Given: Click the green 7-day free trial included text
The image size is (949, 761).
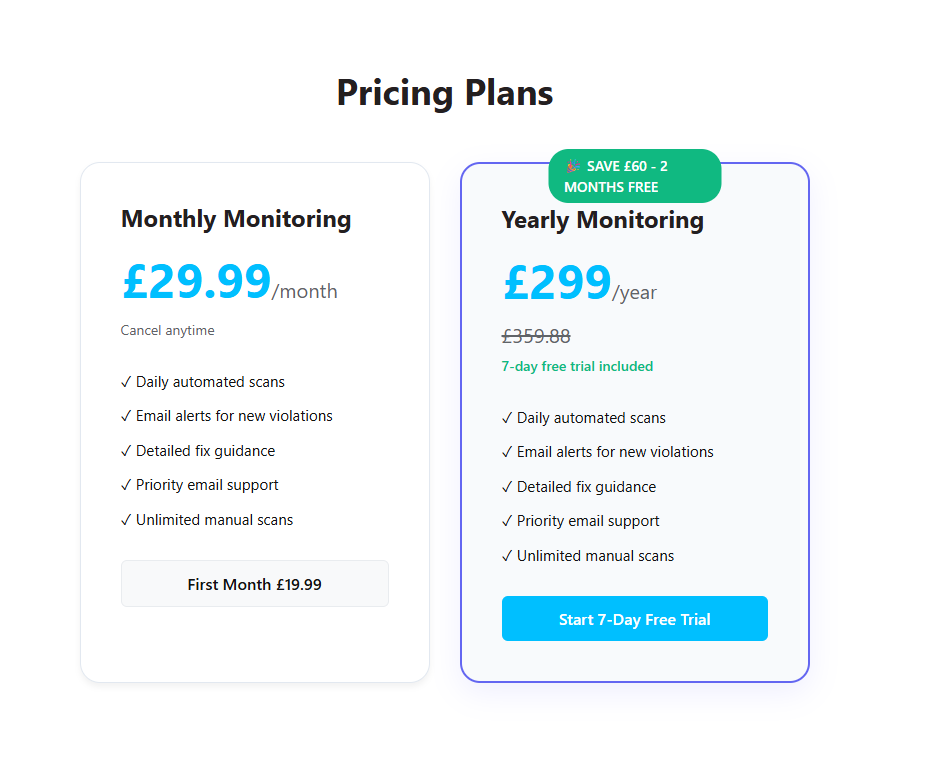Looking at the screenshot, I should (577, 367).
